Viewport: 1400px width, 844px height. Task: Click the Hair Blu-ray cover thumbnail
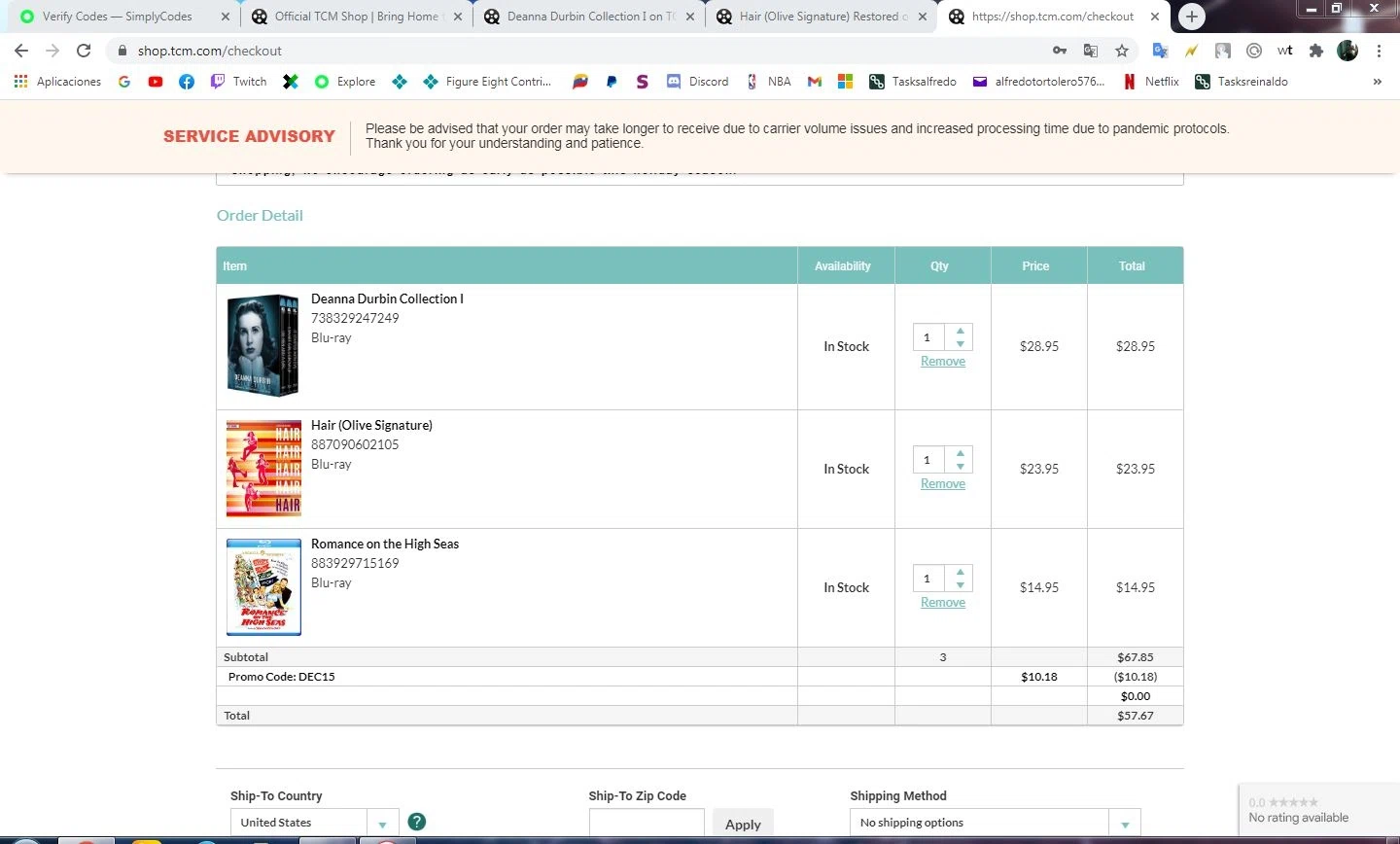click(263, 468)
